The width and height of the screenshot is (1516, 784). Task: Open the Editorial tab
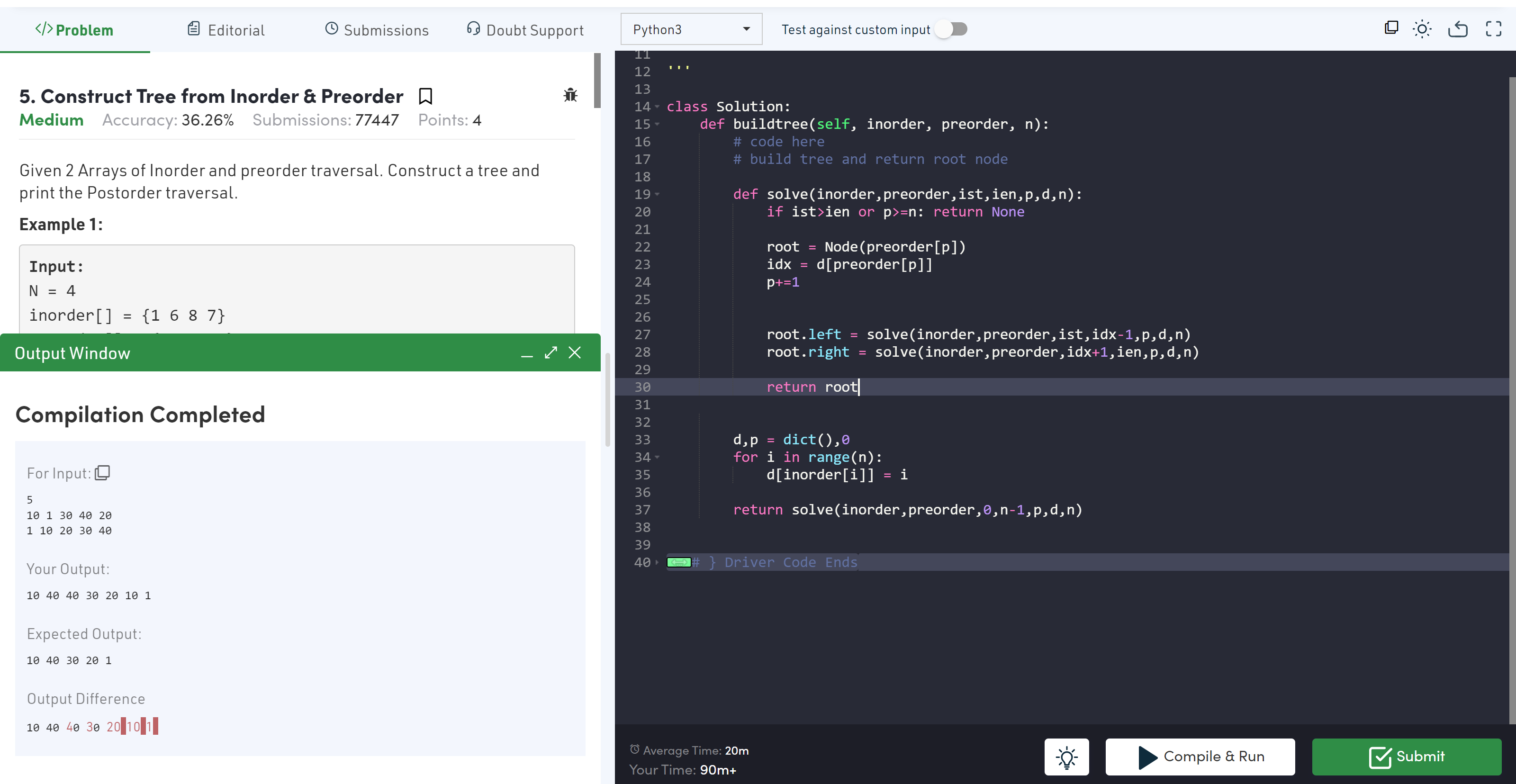coord(226,30)
